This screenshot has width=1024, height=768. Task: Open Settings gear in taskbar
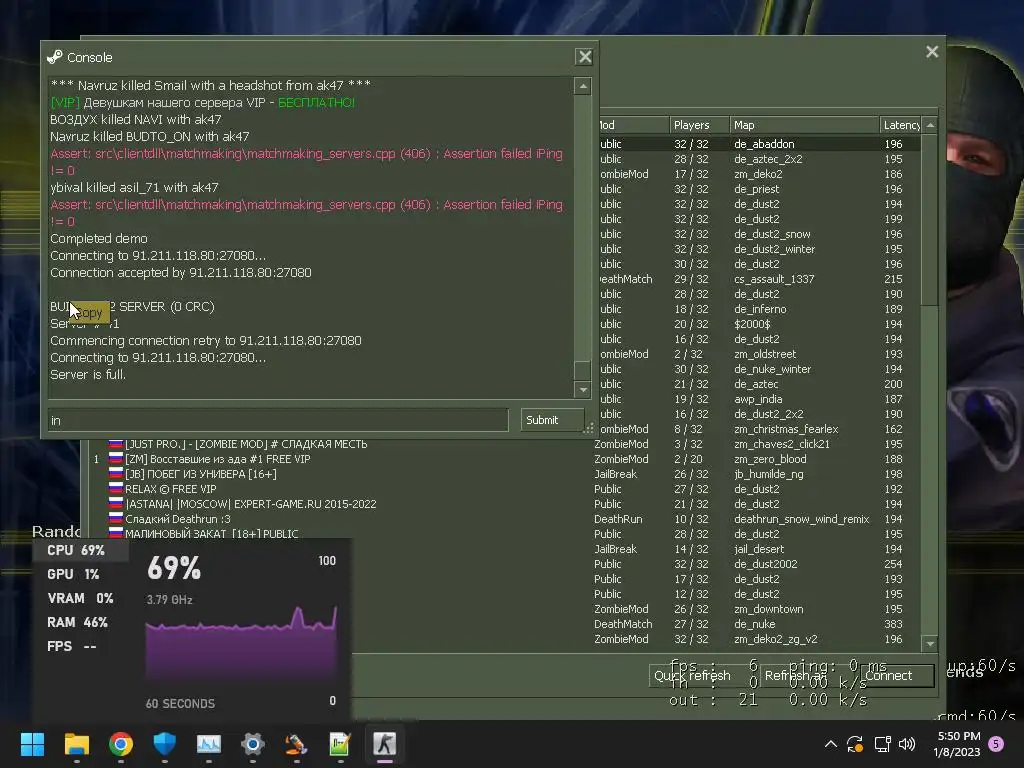253,744
